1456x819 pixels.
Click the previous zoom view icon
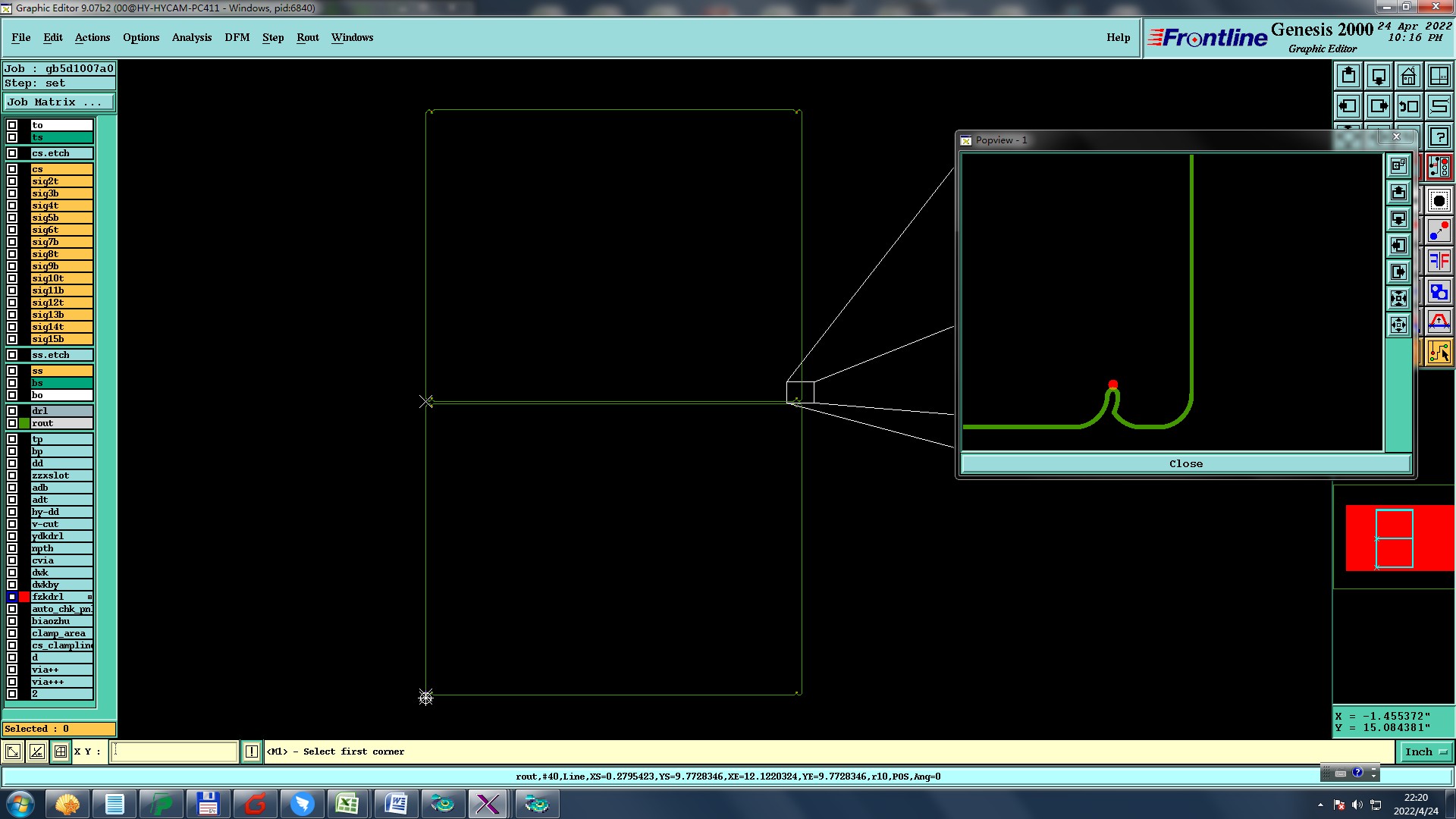1408,106
